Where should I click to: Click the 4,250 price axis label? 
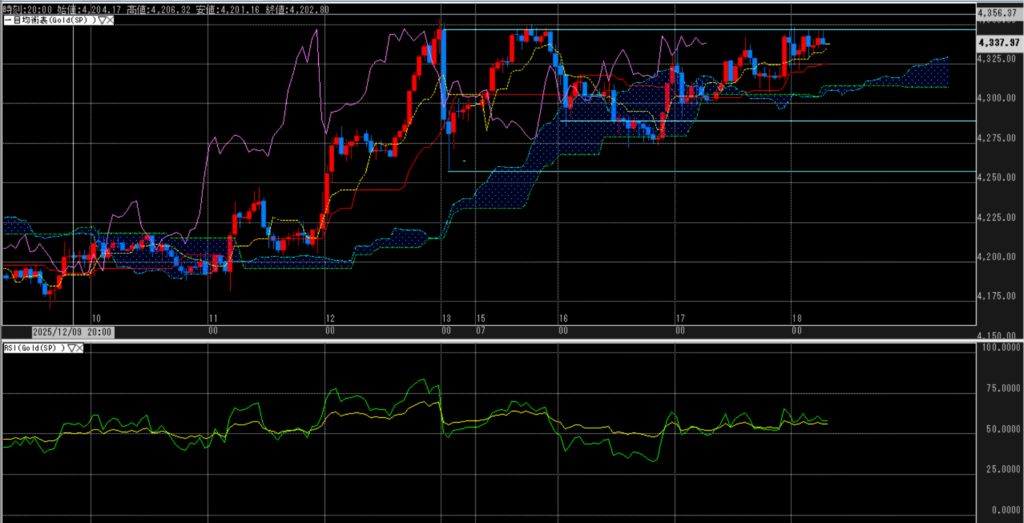coord(997,177)
